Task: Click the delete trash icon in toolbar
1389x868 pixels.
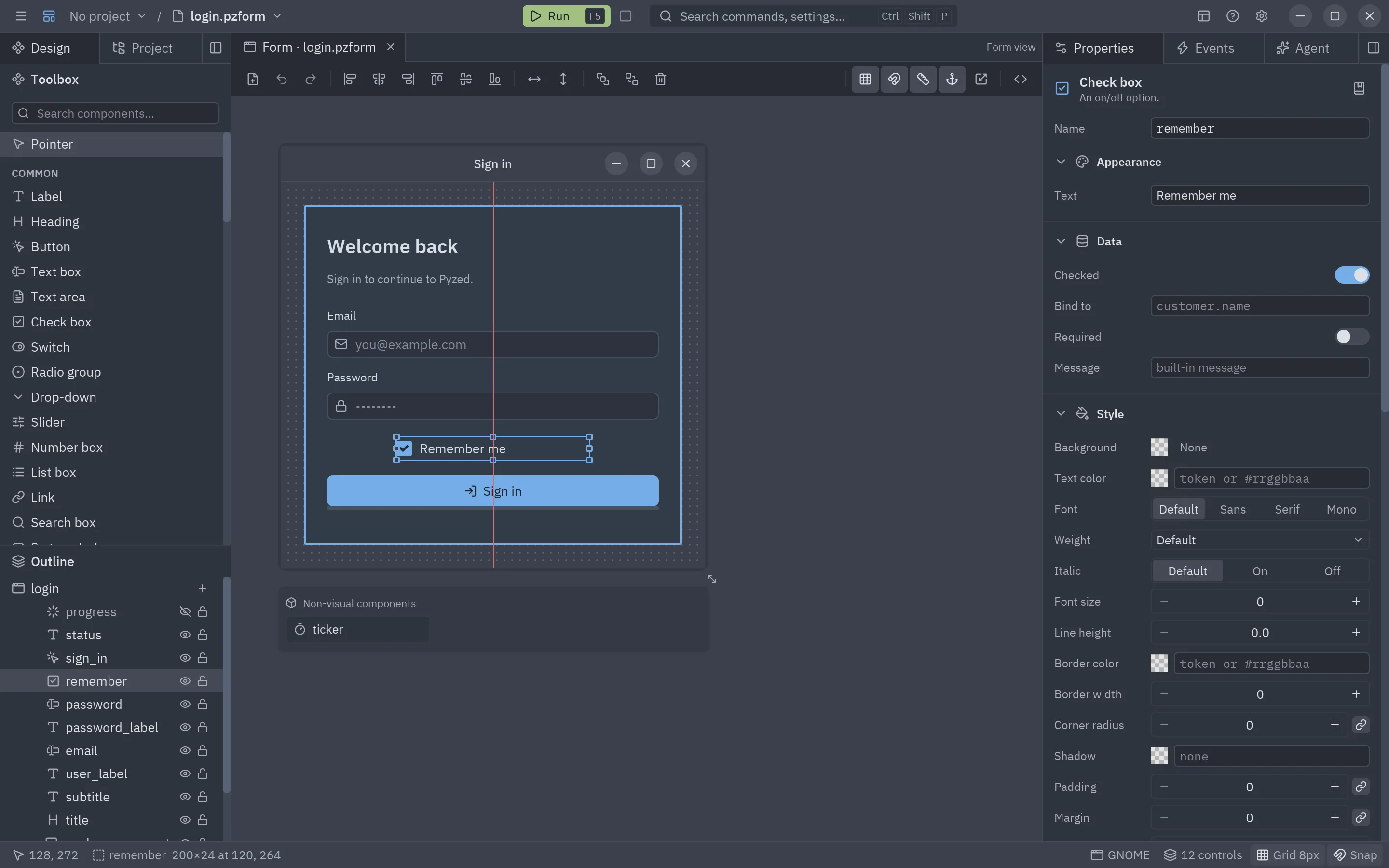Action: [661, 79]
